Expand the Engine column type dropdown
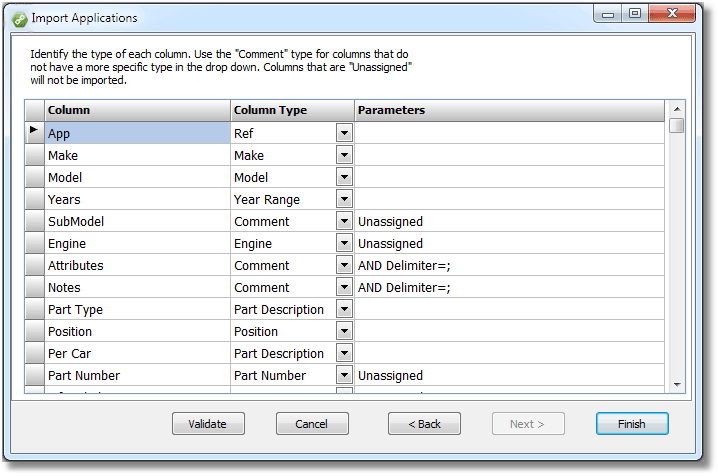Screen dimensions: 718x476 tap(344, 243)
